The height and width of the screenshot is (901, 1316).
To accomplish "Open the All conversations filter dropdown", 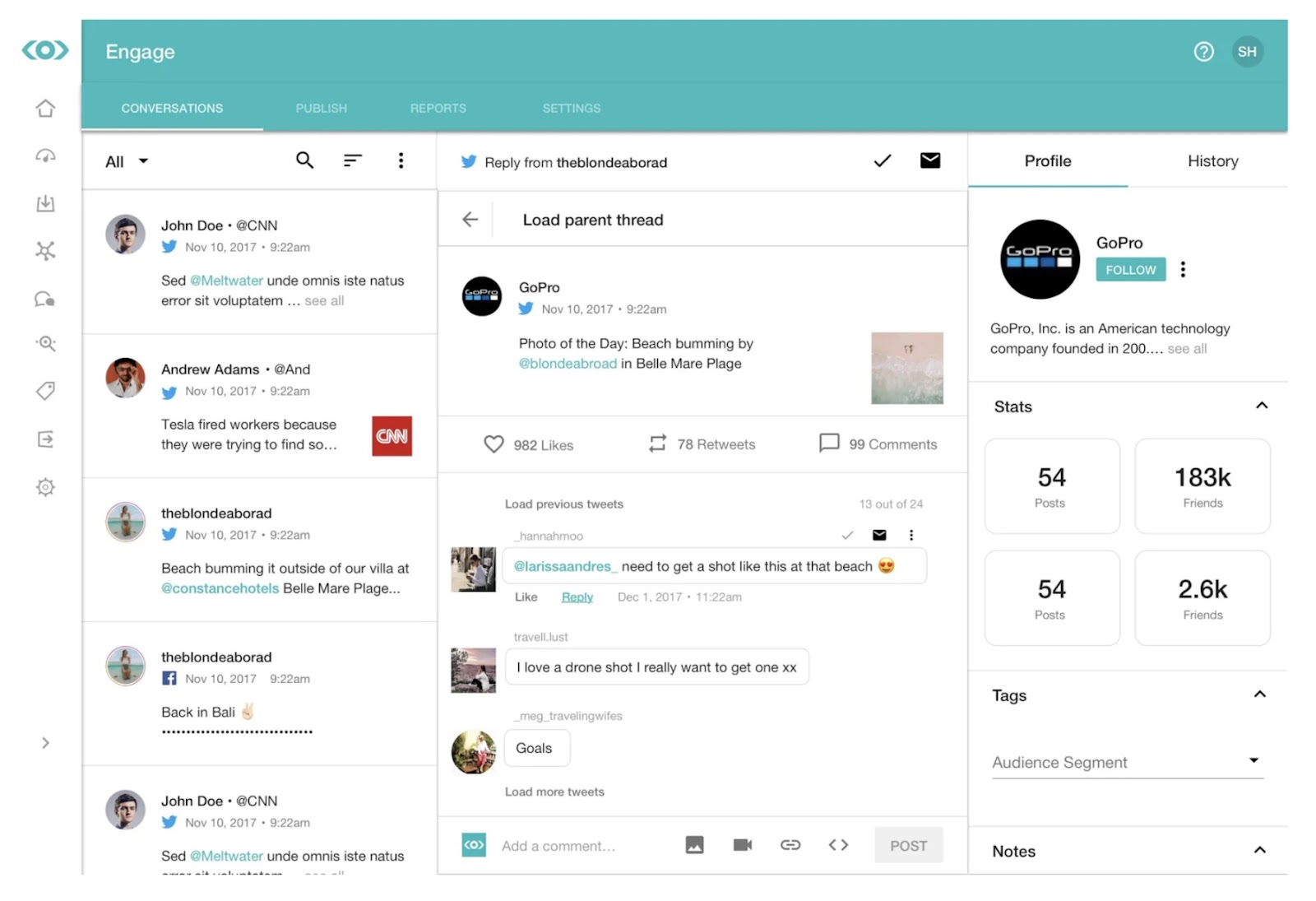I will (125, 161).
